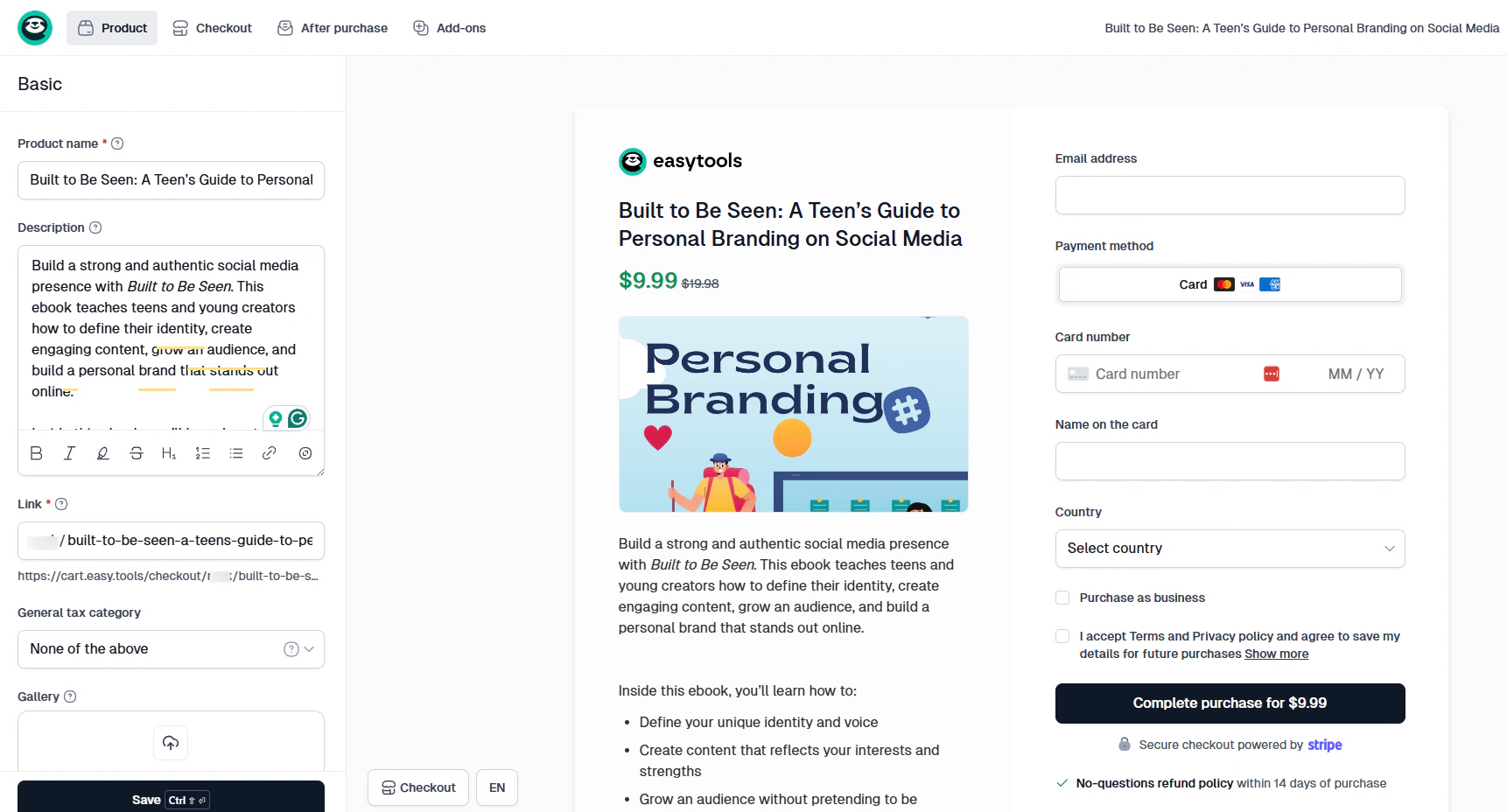Show help tooltip for Description
Screen dimensions: 1507x812
click(x=95, y=227)
